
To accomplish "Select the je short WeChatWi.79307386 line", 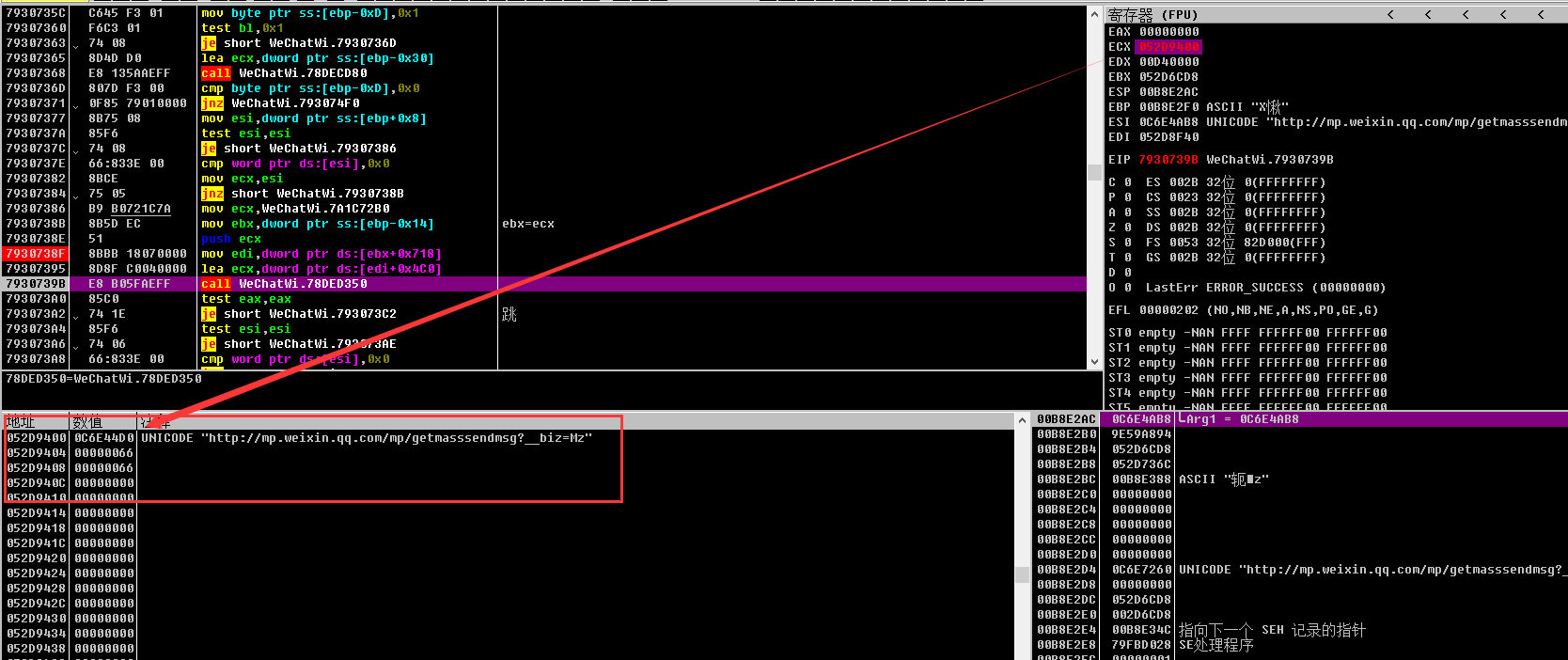I will (x=299, y=149).
